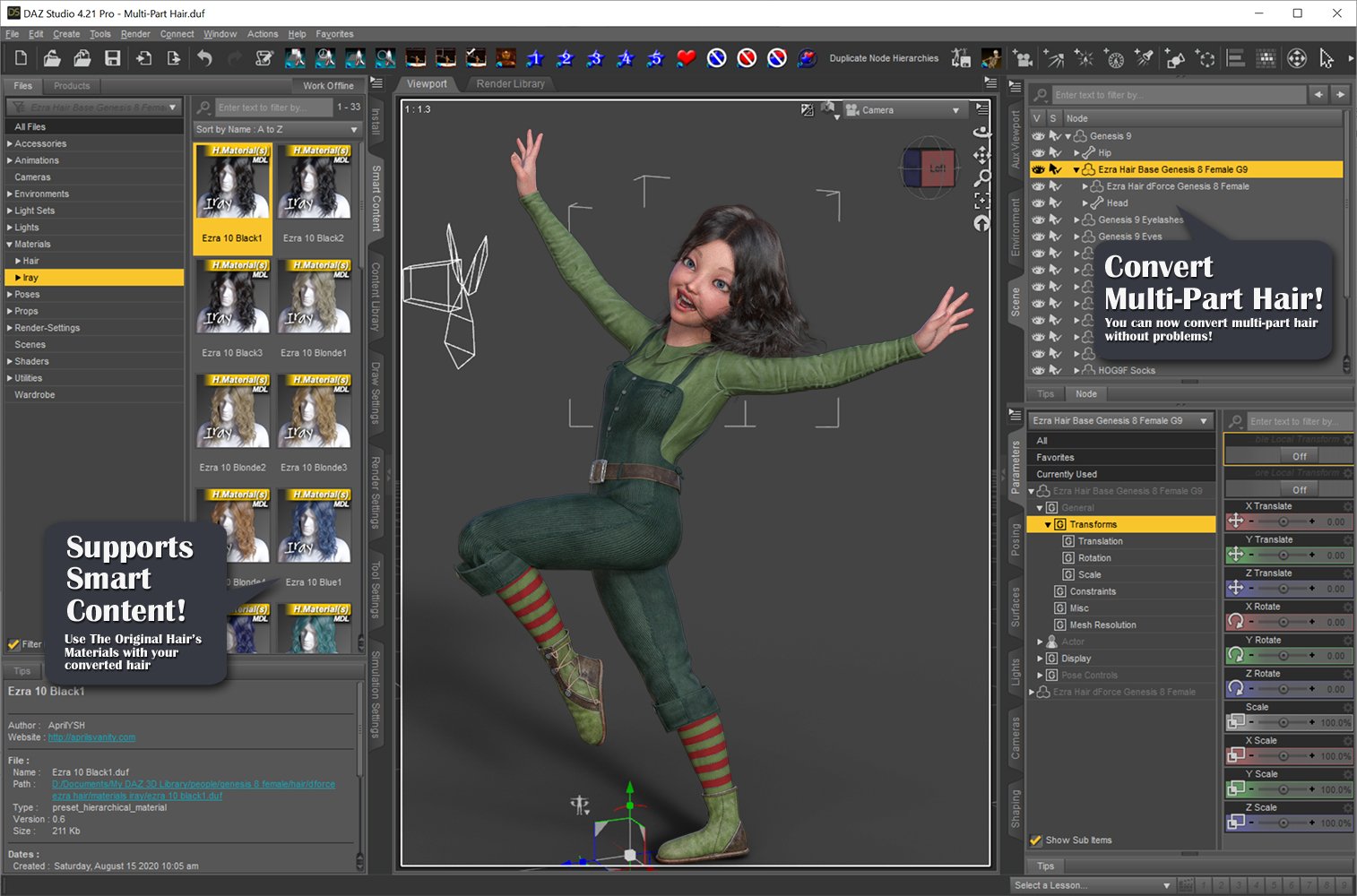1357x896 pixels.
Task: Click the first Off transform button in Parameters
Action: point(1300,456)
